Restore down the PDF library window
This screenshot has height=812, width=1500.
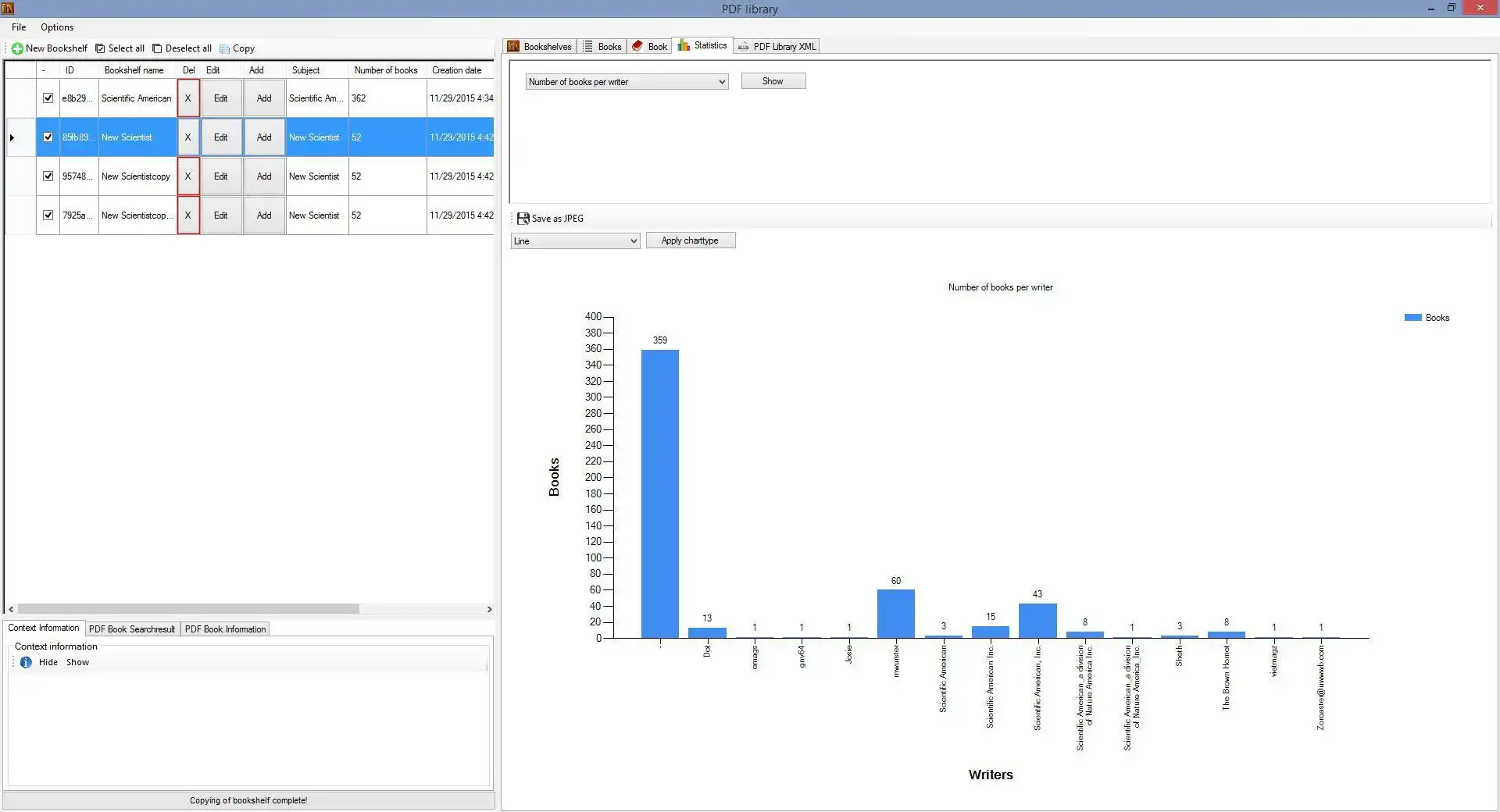pyautogui.click(x=1451, y=8)
